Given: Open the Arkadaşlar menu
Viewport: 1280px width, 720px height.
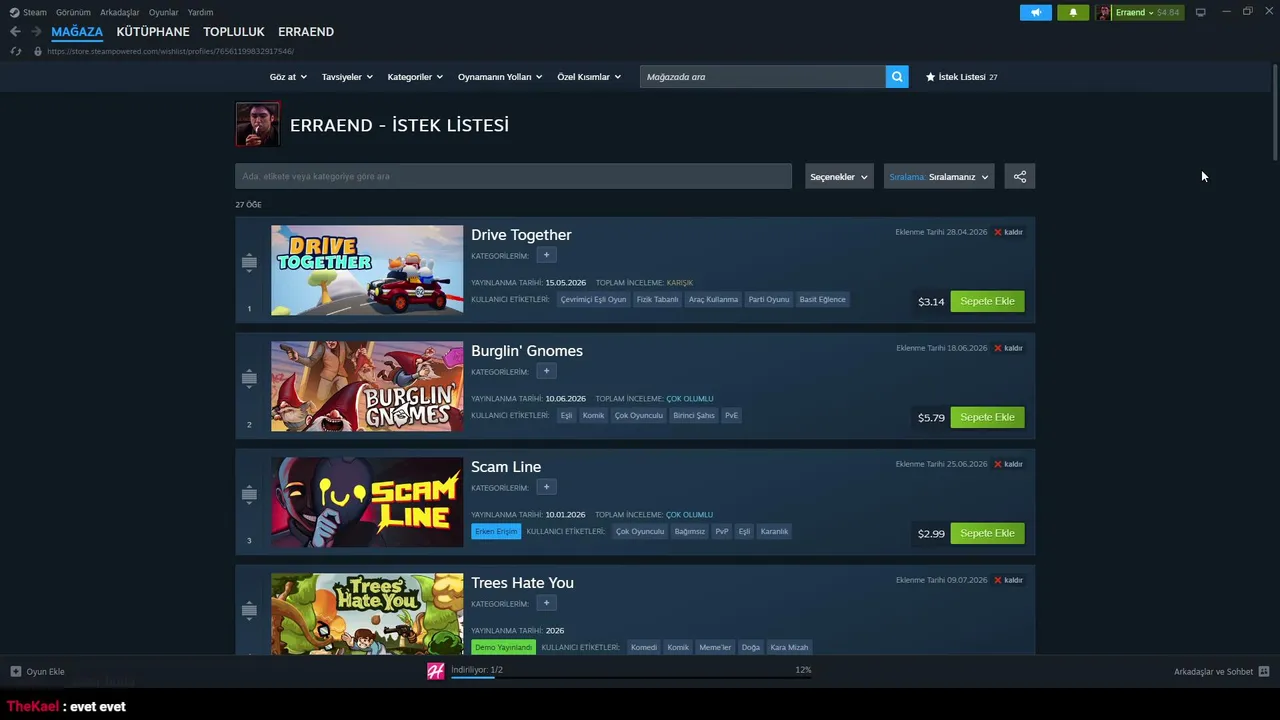Looking at the screenshot, I should point(120,12).
